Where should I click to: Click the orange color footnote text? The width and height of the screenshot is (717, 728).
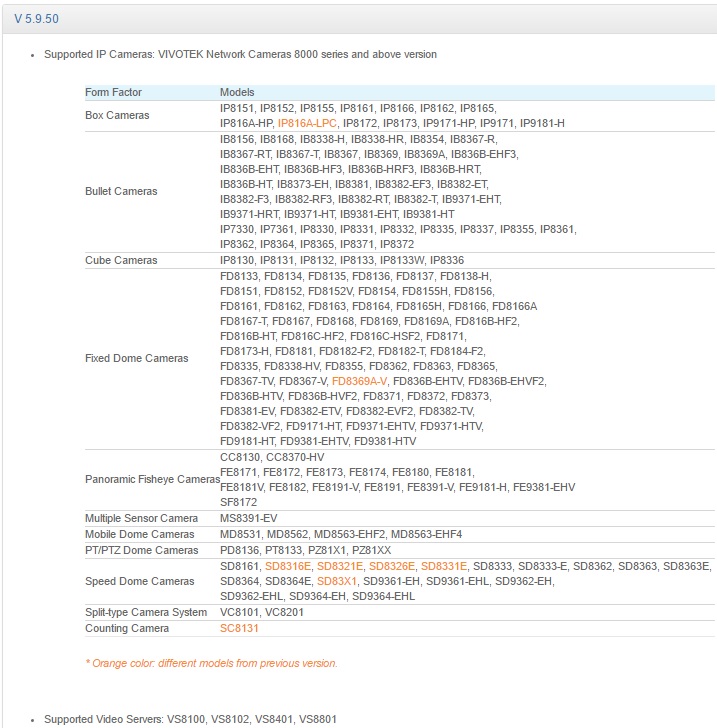click(211, 663)
